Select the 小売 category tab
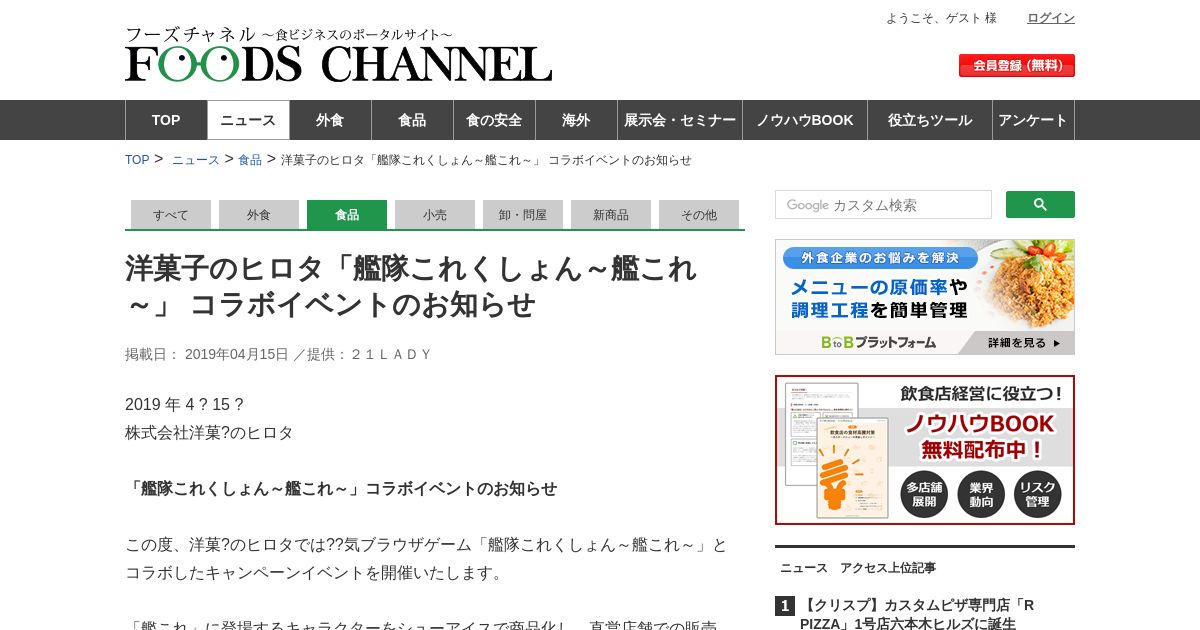This screenshot has height=630, width=1200. [x=435, y=214]
